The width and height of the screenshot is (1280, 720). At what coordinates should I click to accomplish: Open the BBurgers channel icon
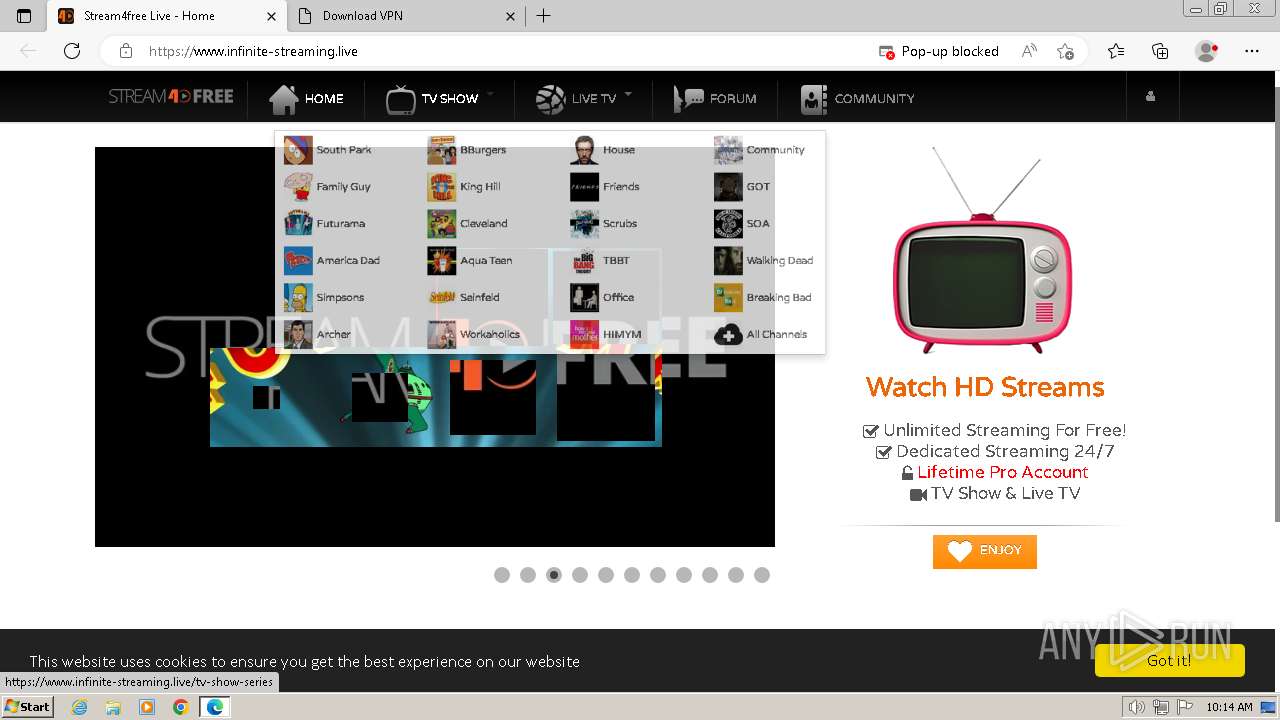click(441, 150)
